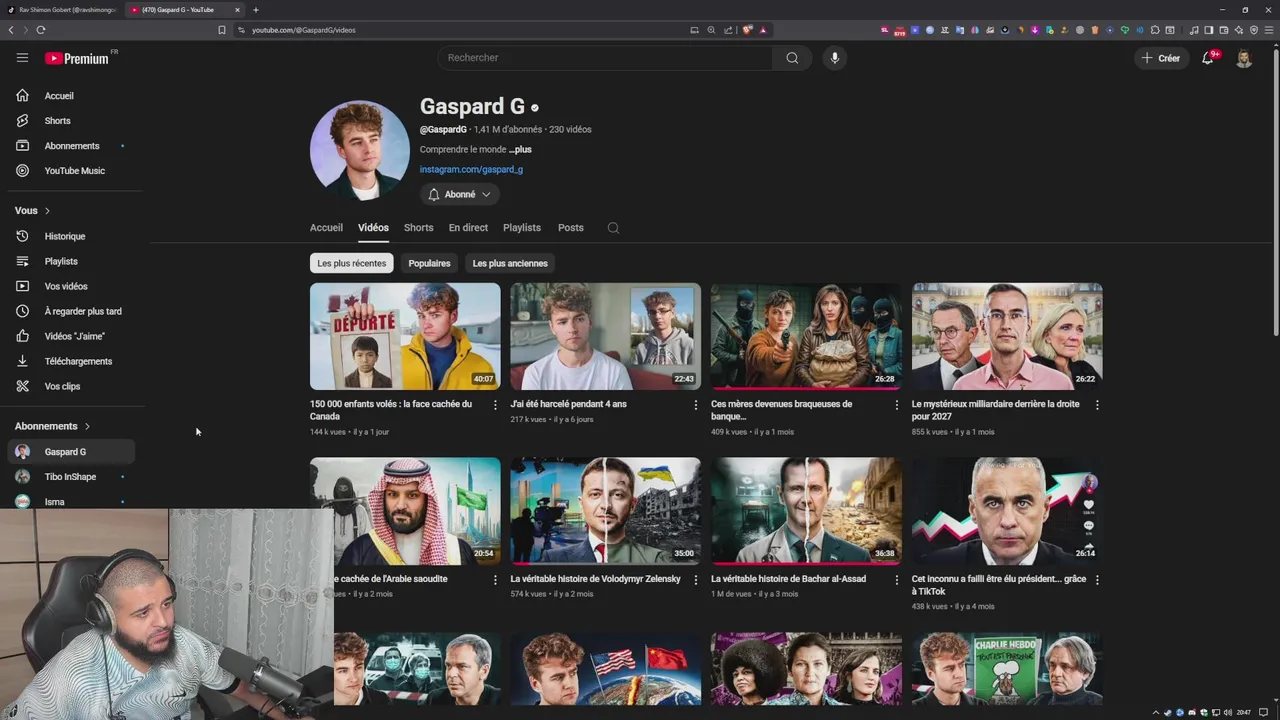The width and height of the screenshot is (1280, 720).
Task: Open the account avatar menu
Action: click(x=1244, y=58)
